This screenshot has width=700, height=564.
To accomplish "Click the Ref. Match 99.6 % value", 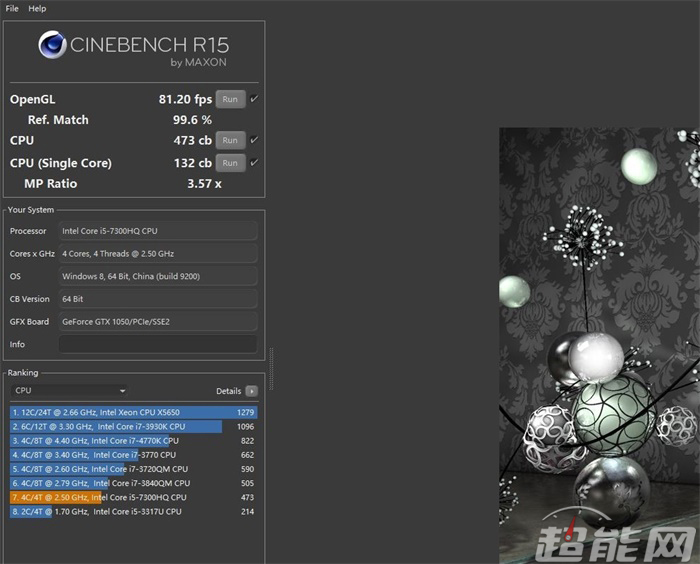I will [x=192, y=120].
